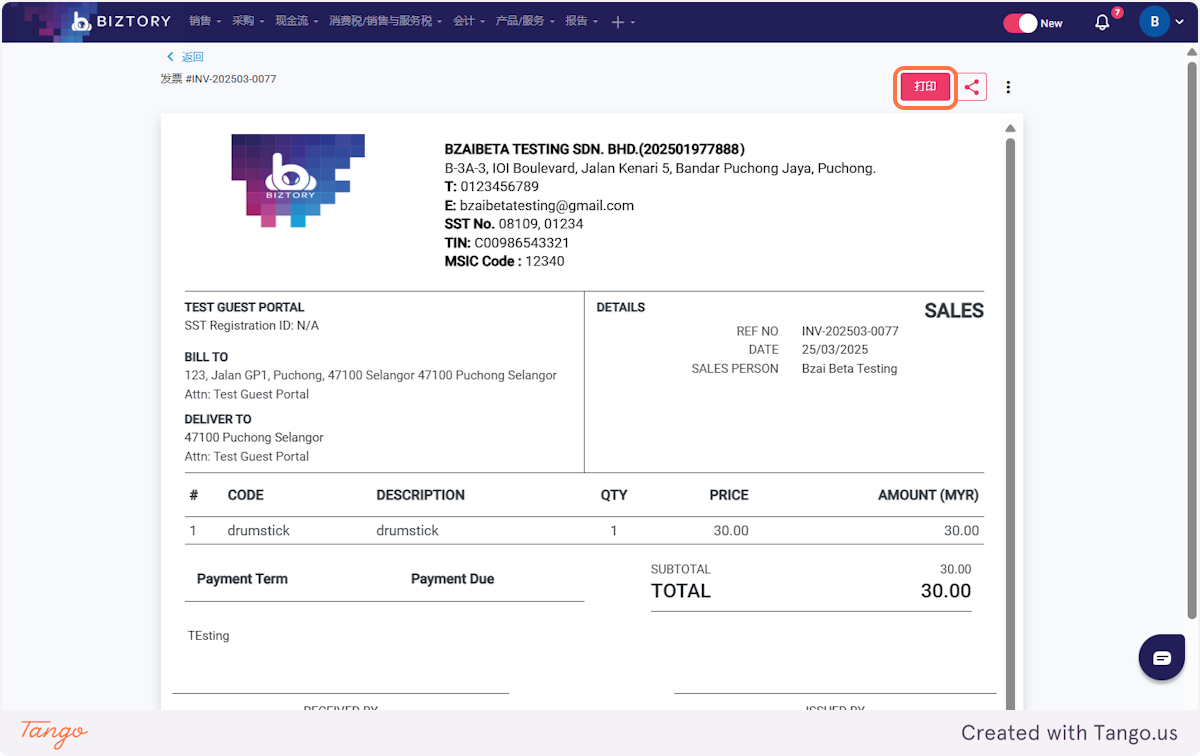Click the TEsting remark text
This screenshot has width=1200, height=756.
click(x=209, y=636)
